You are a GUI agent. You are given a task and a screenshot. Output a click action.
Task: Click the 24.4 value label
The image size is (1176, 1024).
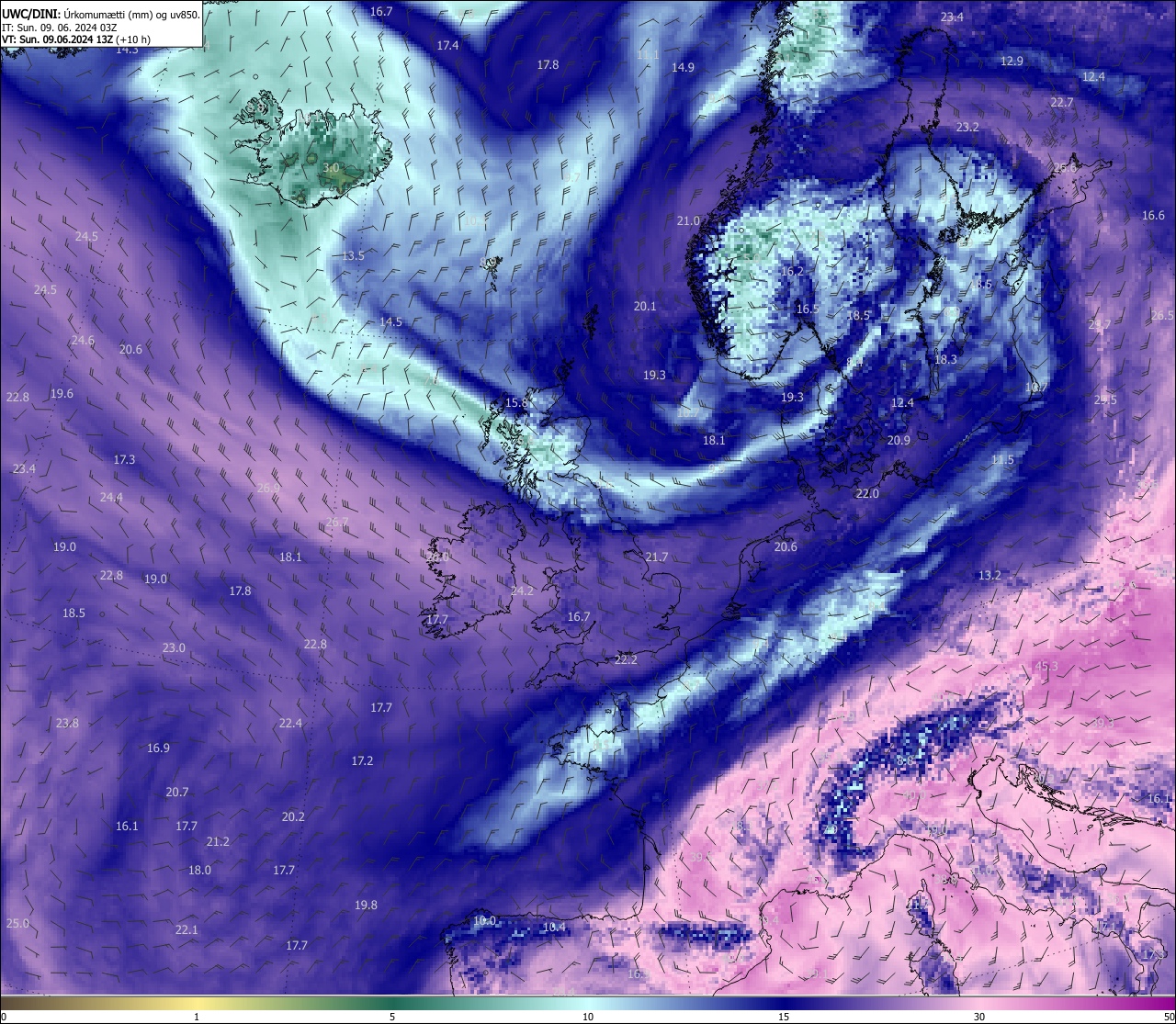[x=111, y=497]
